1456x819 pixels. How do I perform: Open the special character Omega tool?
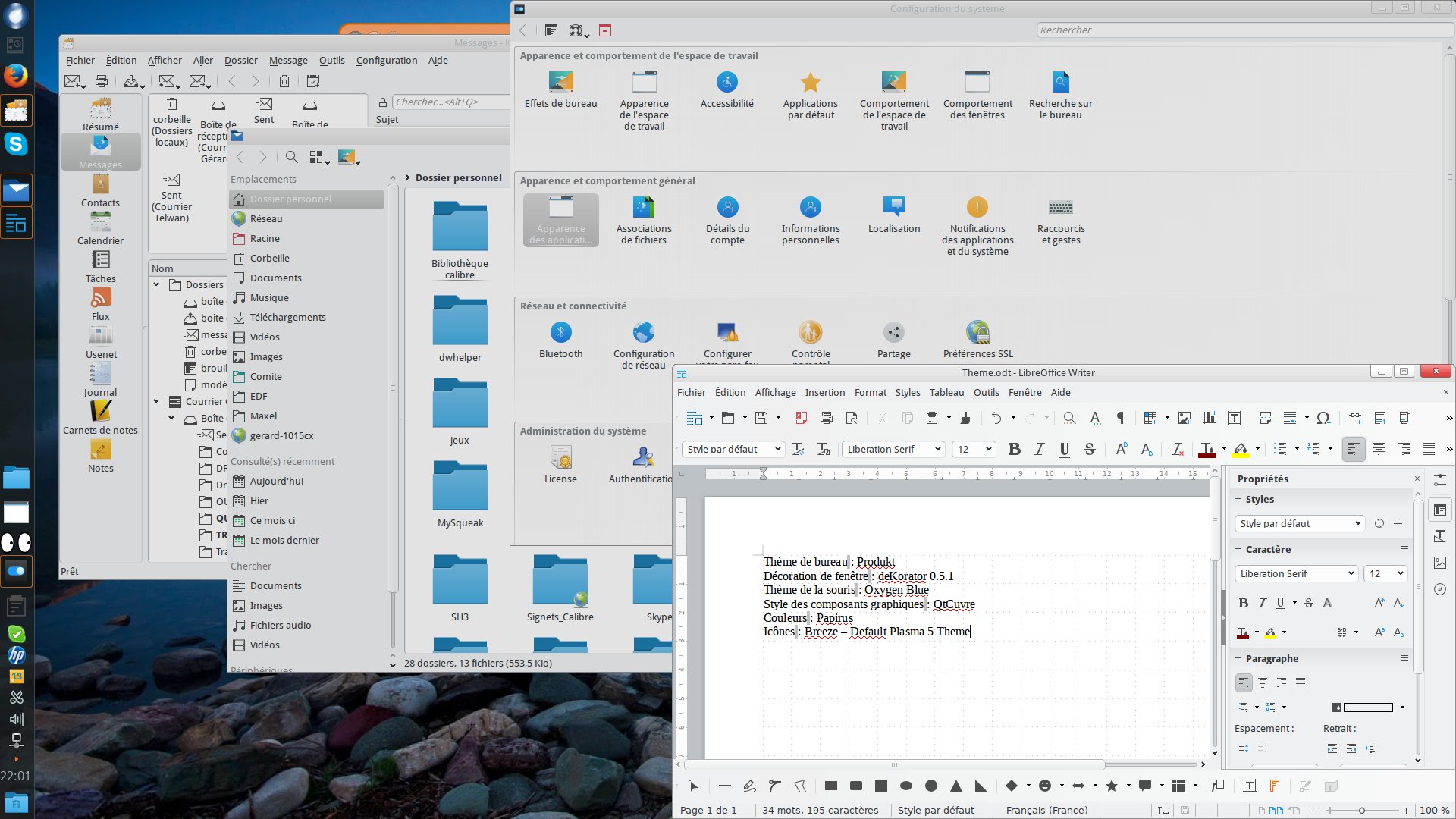(x=1323, y=418)
